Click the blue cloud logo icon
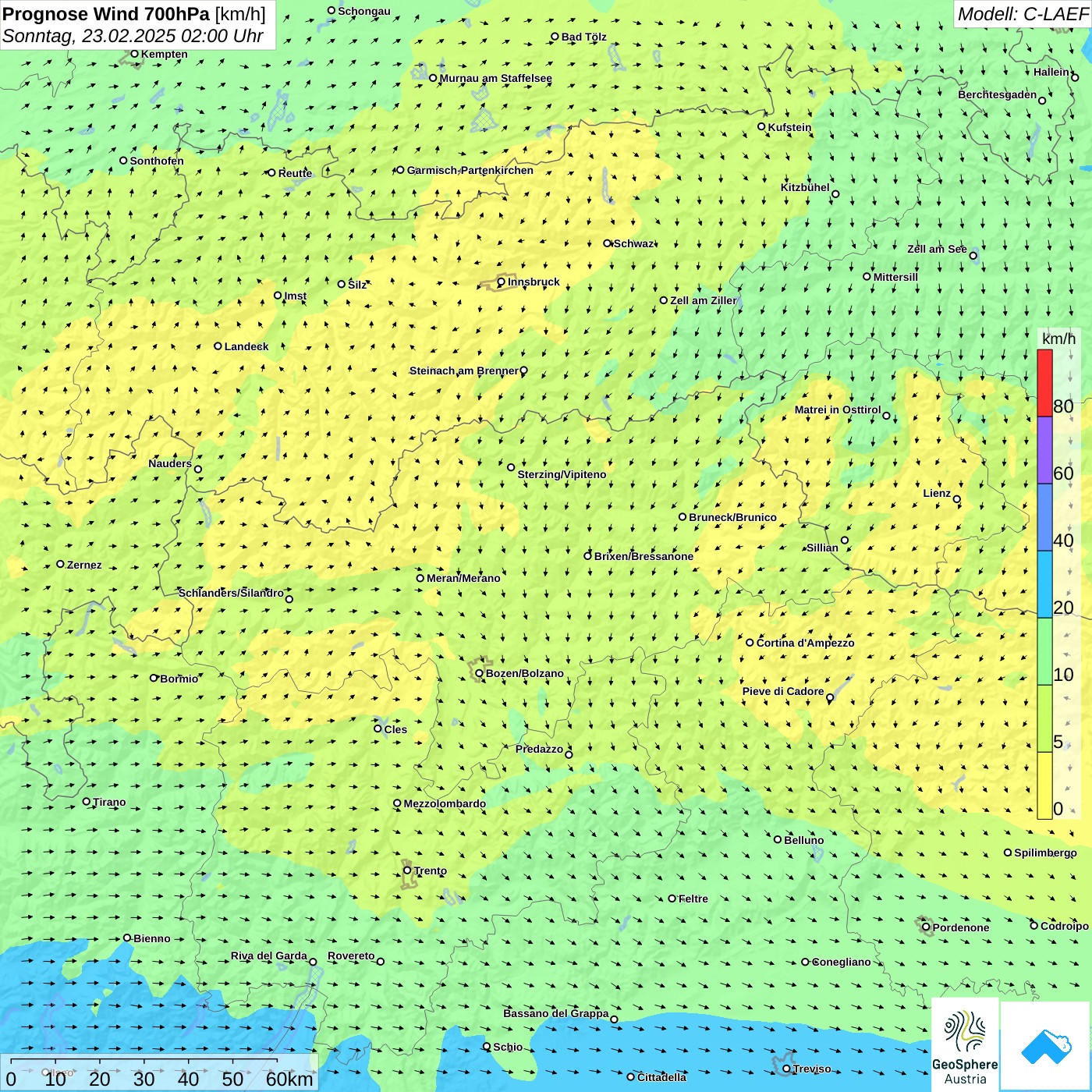The width and height of the screenshot is (1092, 1092). 1046,1046
